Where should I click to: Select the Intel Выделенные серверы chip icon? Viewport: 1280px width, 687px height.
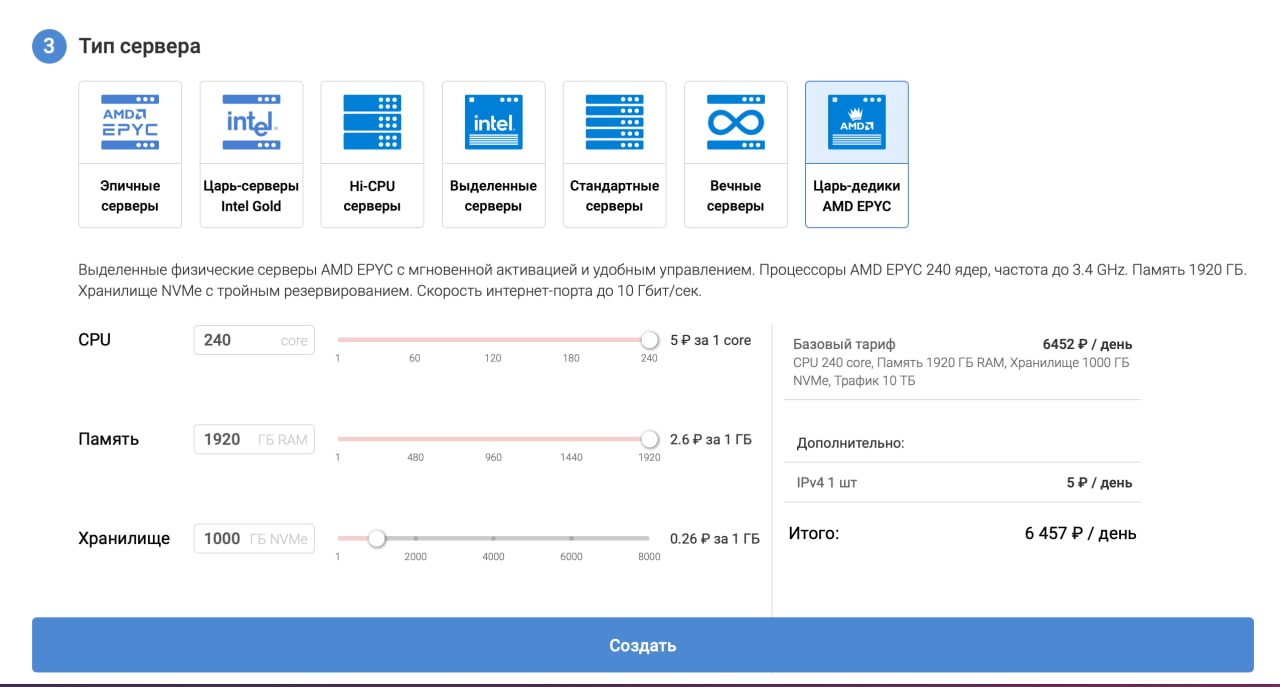pyautogui.click(x=493, y=122)
